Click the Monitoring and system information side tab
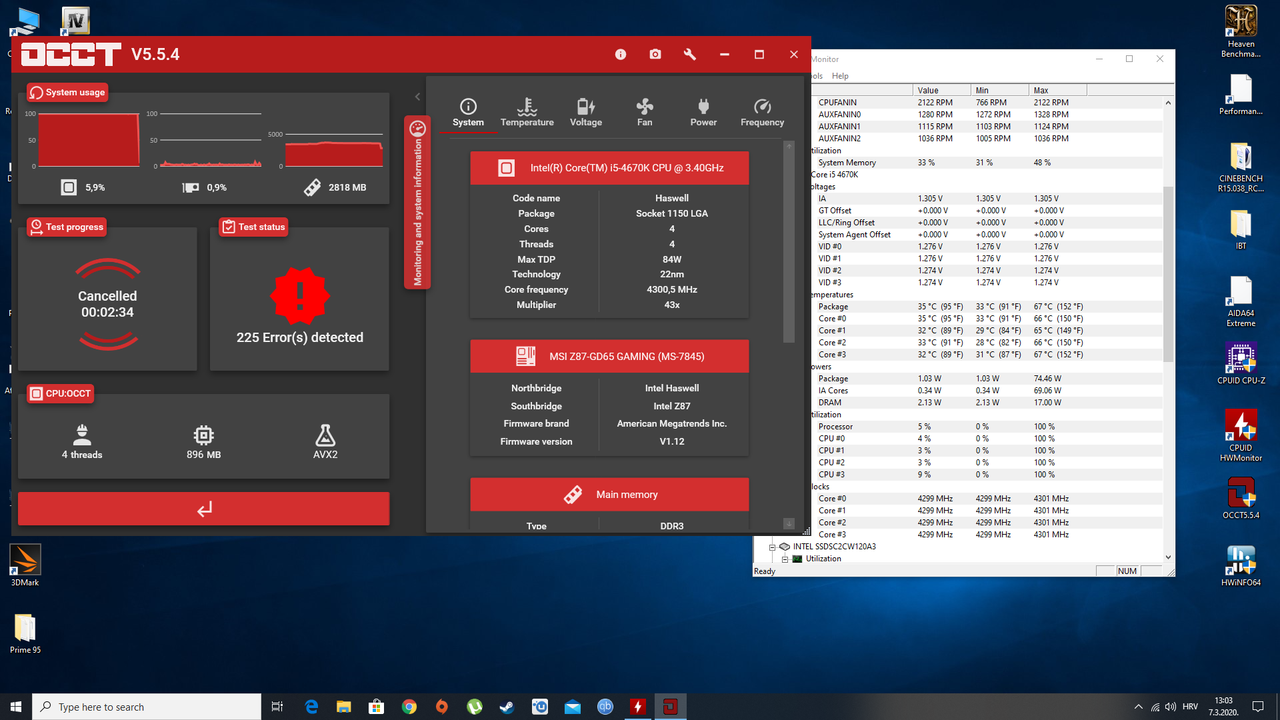This screenshot has height=720, width=1280. (x=418, y=202)
